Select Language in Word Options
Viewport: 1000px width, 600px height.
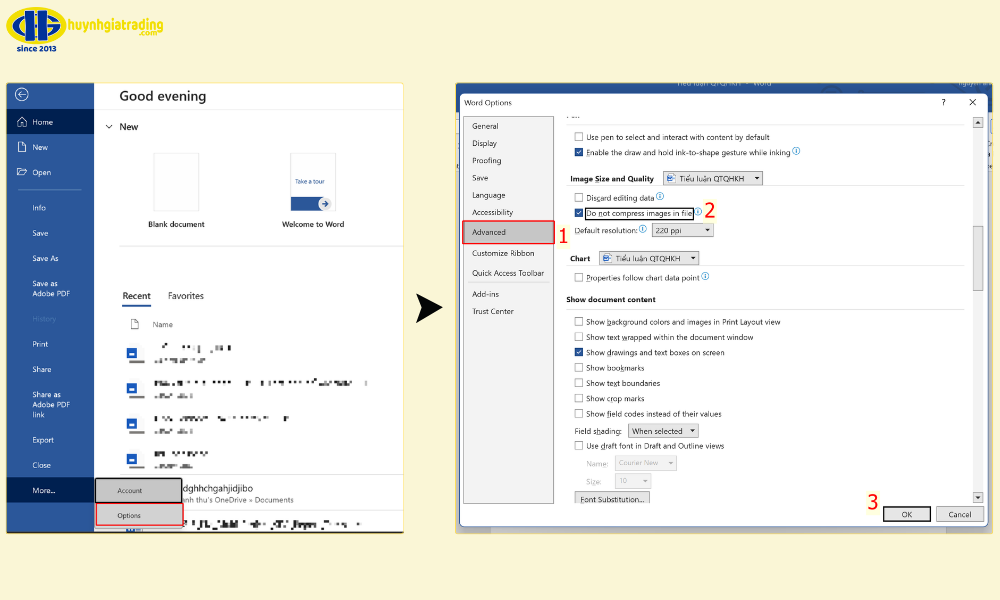[x=489, y=195]
